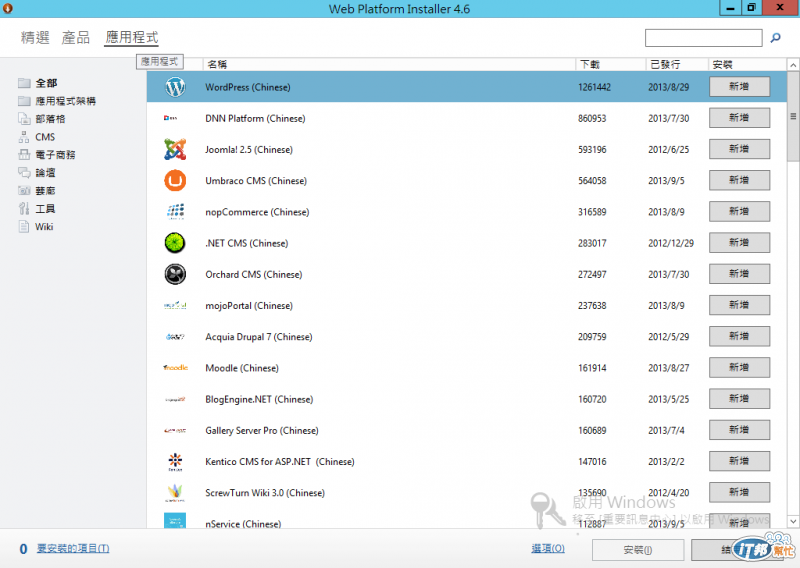Click release date 2012/12/29

pyautogui.click(x=671, y=243)
